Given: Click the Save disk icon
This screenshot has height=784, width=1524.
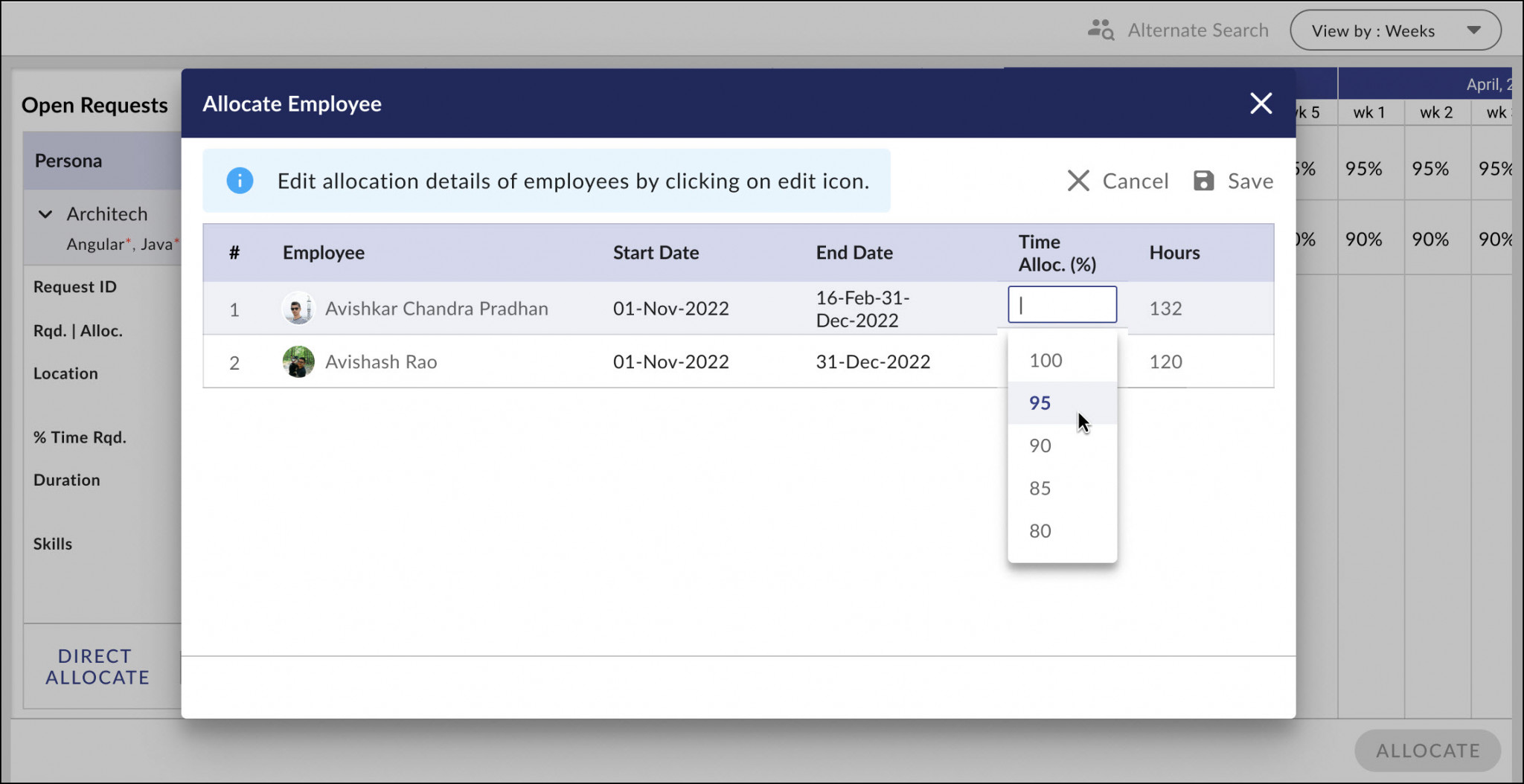Looking at the screenshot, I should [1203, 180].
